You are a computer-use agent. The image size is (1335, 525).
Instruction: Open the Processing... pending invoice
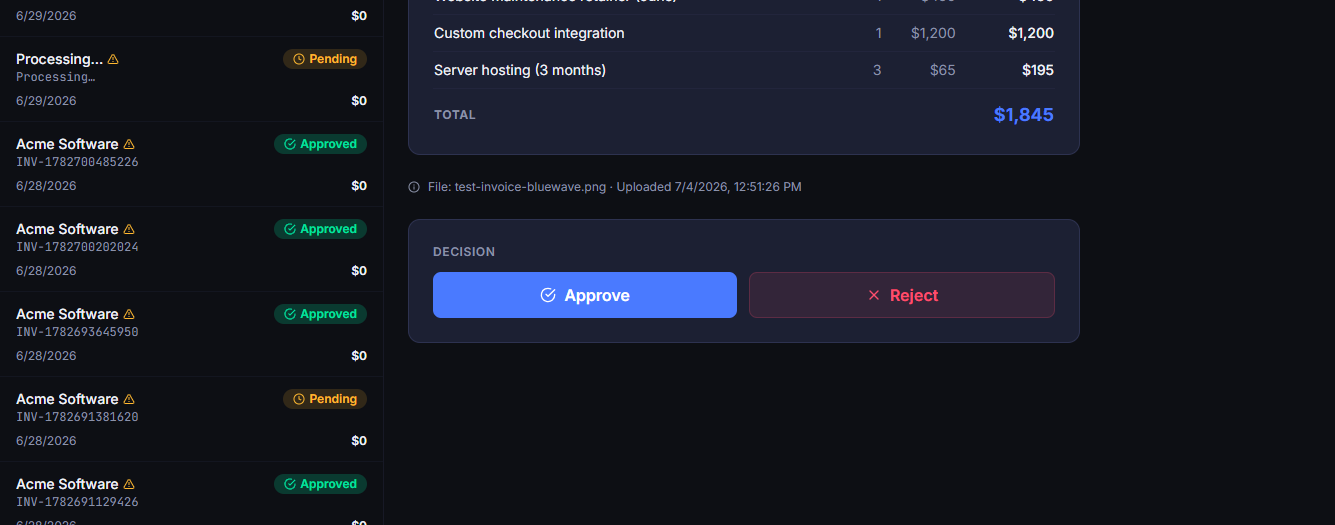191,79
